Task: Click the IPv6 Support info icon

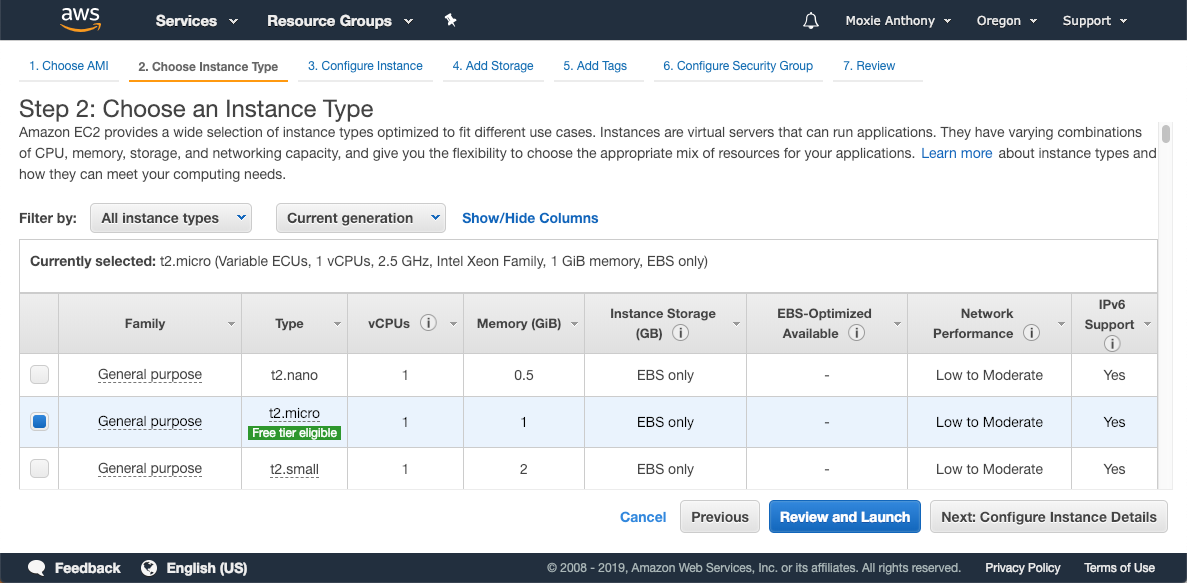Action: pyautogui.click(x=1111, y=344)
